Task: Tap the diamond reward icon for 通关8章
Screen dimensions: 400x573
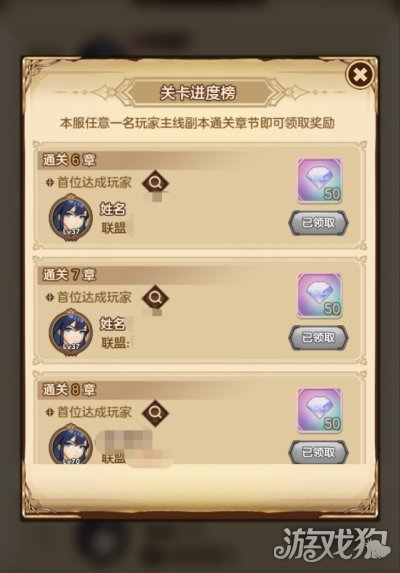Action: click(319, 410)
